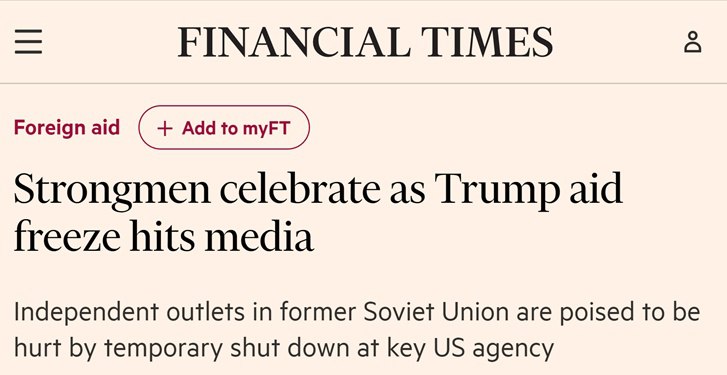Click the word Trump in the headline
Screen dimensions: 727x375
[x=497, y=190]
